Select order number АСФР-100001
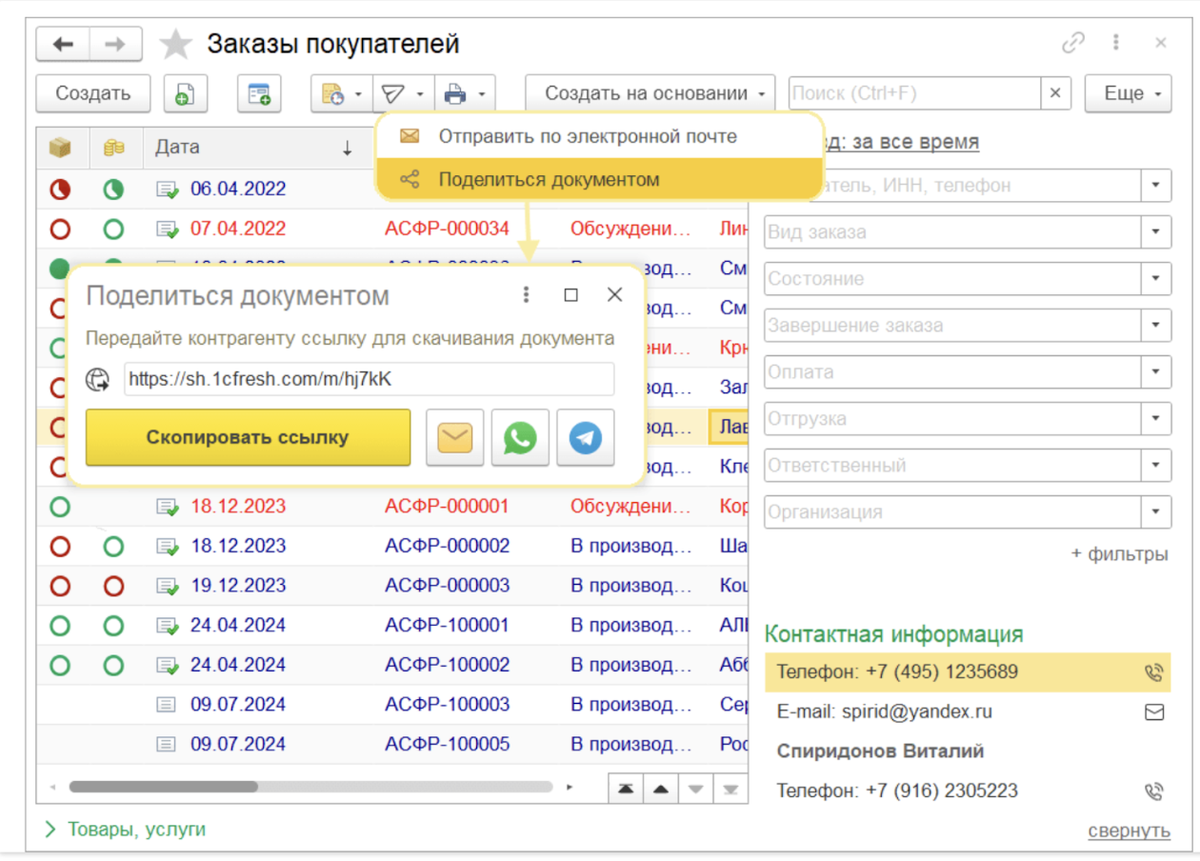 [x=447, y=625]
